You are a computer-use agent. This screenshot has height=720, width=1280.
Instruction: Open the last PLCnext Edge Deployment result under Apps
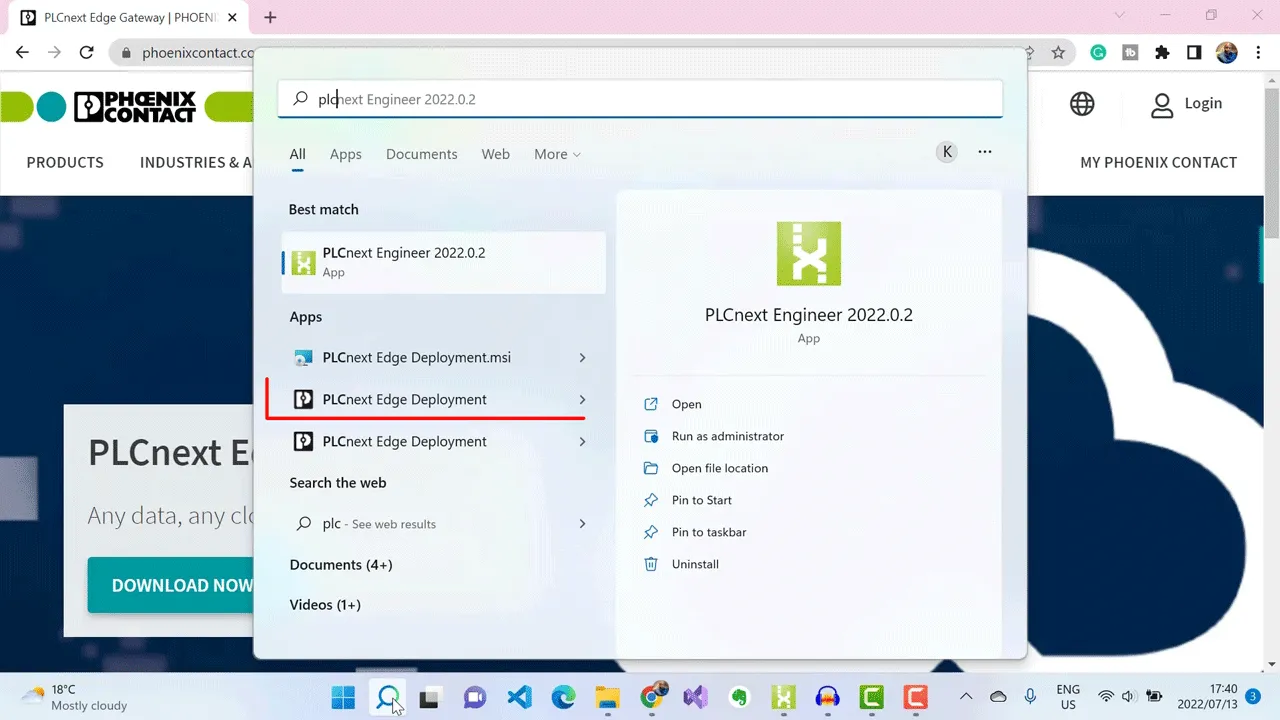coord(444,441)
